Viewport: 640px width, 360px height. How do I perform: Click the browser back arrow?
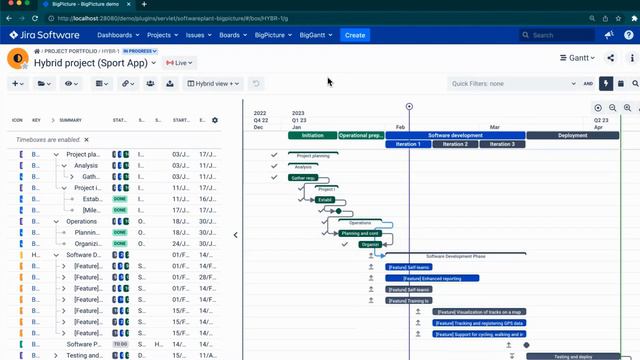pos(9,18)
